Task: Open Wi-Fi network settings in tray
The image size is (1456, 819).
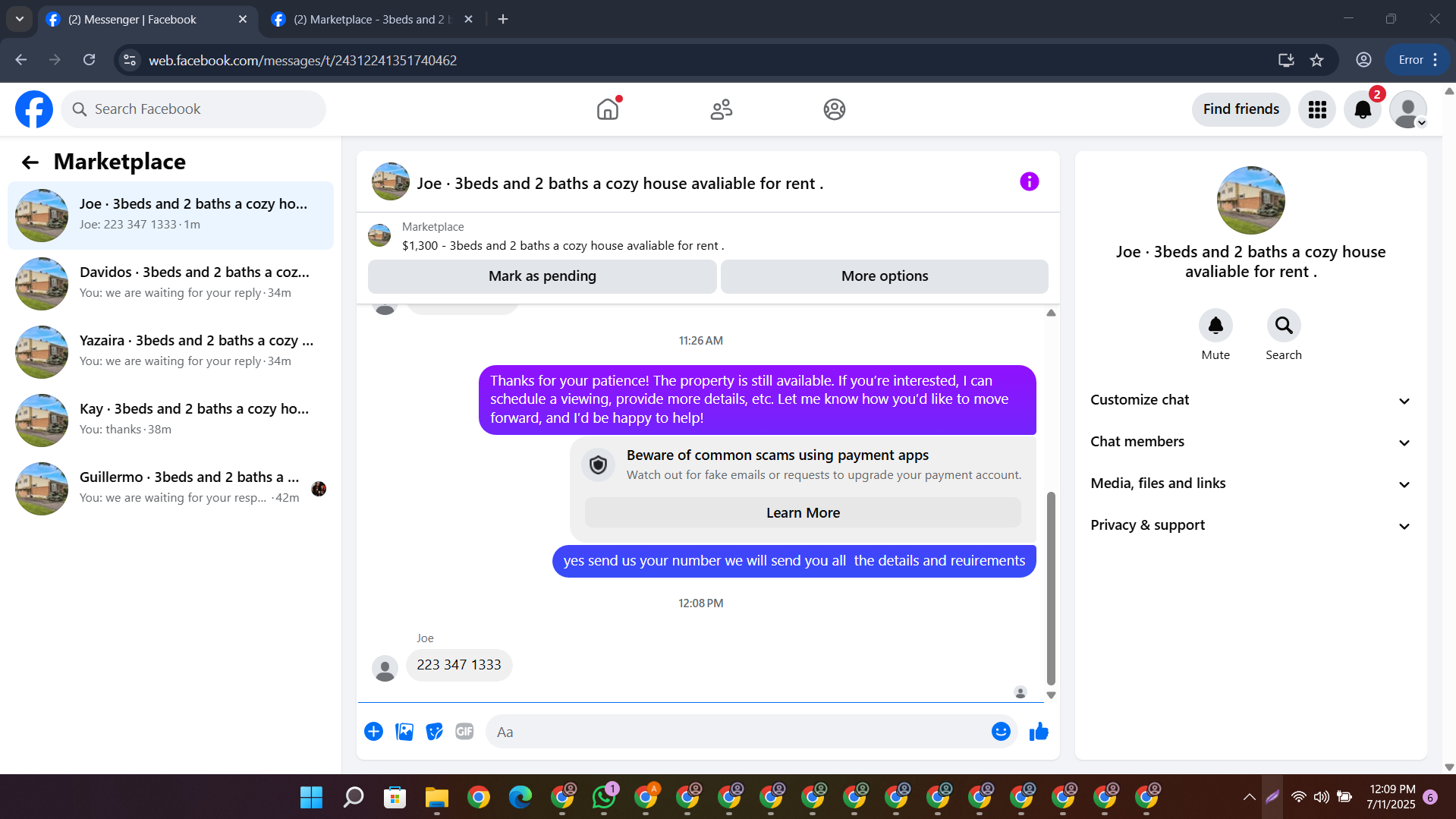Action: click(1298, 797)
